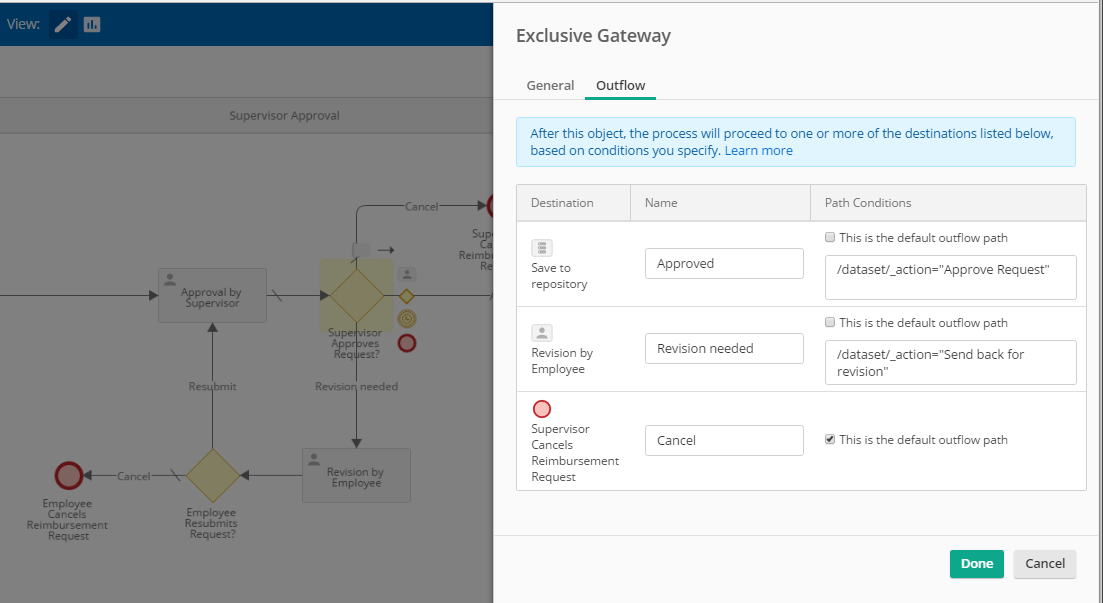Click the Approved name input field
The height and width of the screenshot is (603, 1103).
click(x=724, y=264)
